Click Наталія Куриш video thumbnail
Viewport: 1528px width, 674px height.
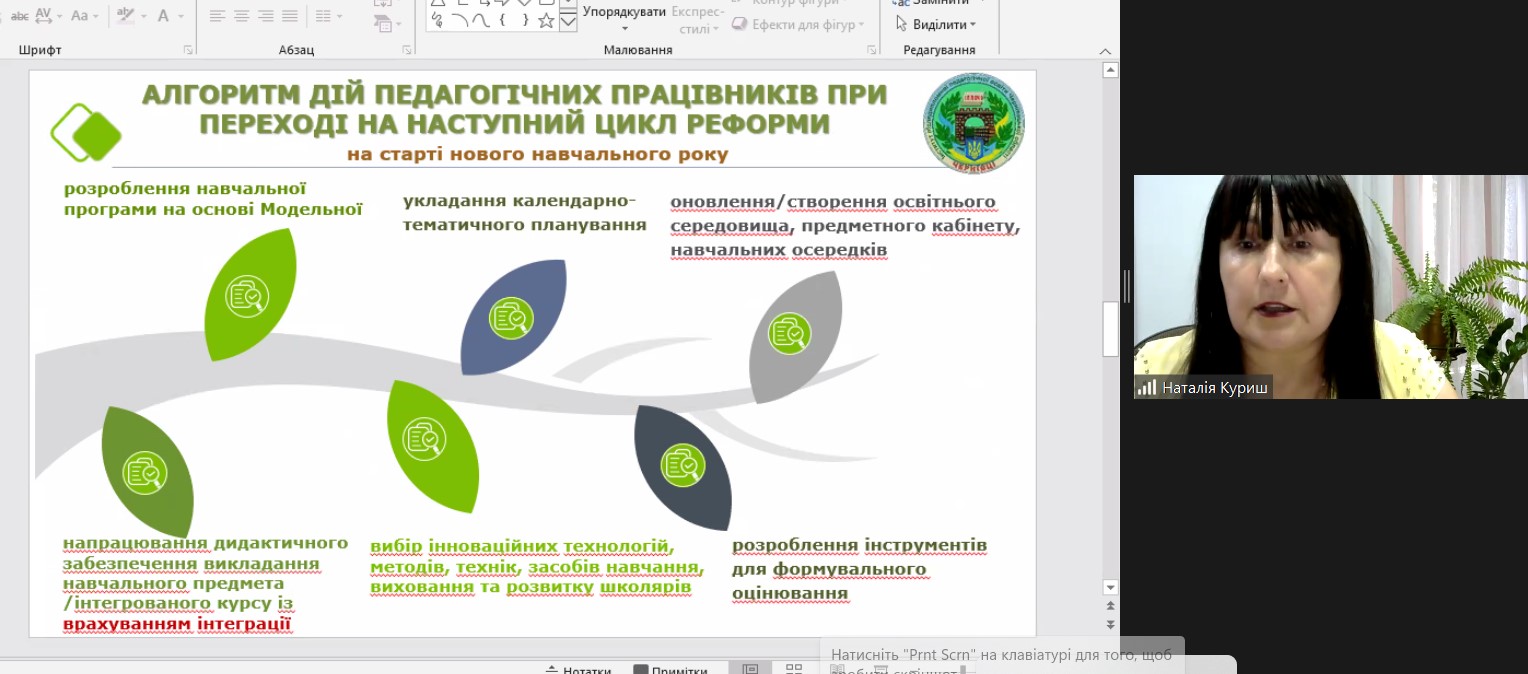tap(1330, 287)
